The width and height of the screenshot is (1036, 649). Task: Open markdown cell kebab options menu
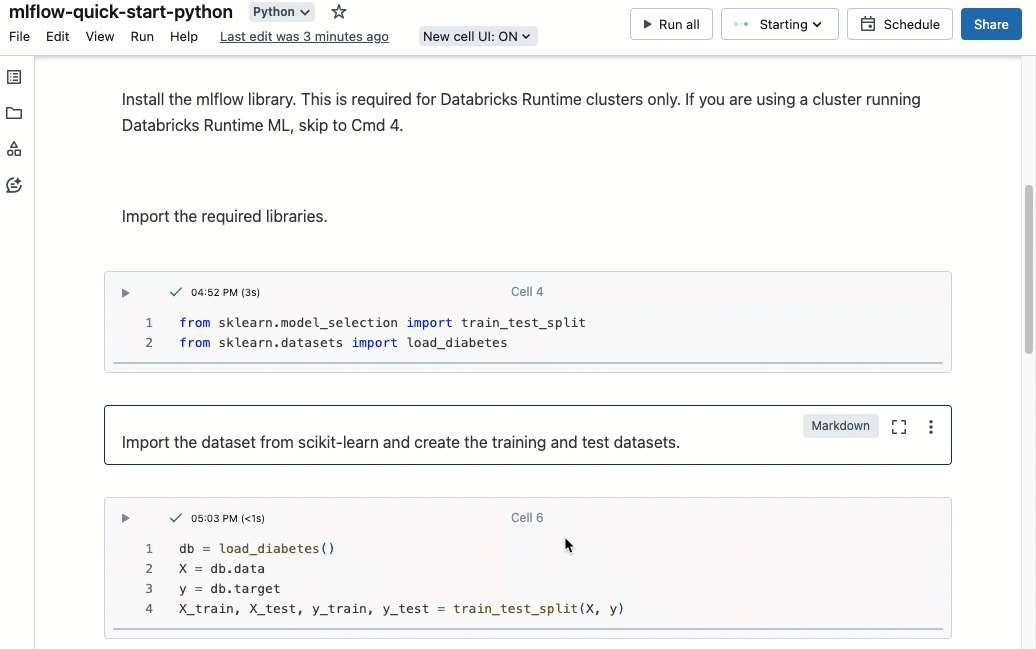point(930,427)
